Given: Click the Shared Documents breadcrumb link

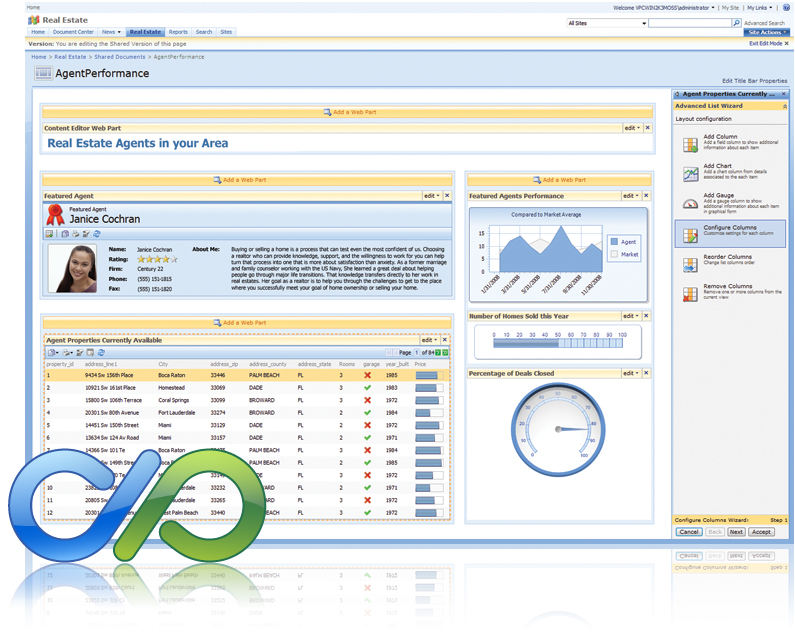Looking at the screenshot, I should click(x=120, y=57).
